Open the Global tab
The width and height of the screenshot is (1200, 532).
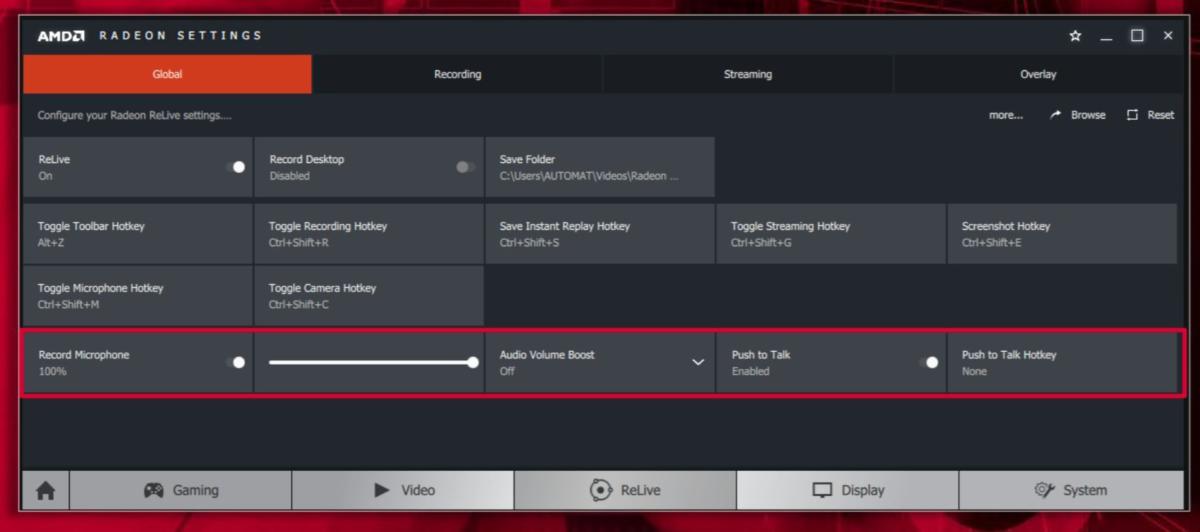coord(167,74)
